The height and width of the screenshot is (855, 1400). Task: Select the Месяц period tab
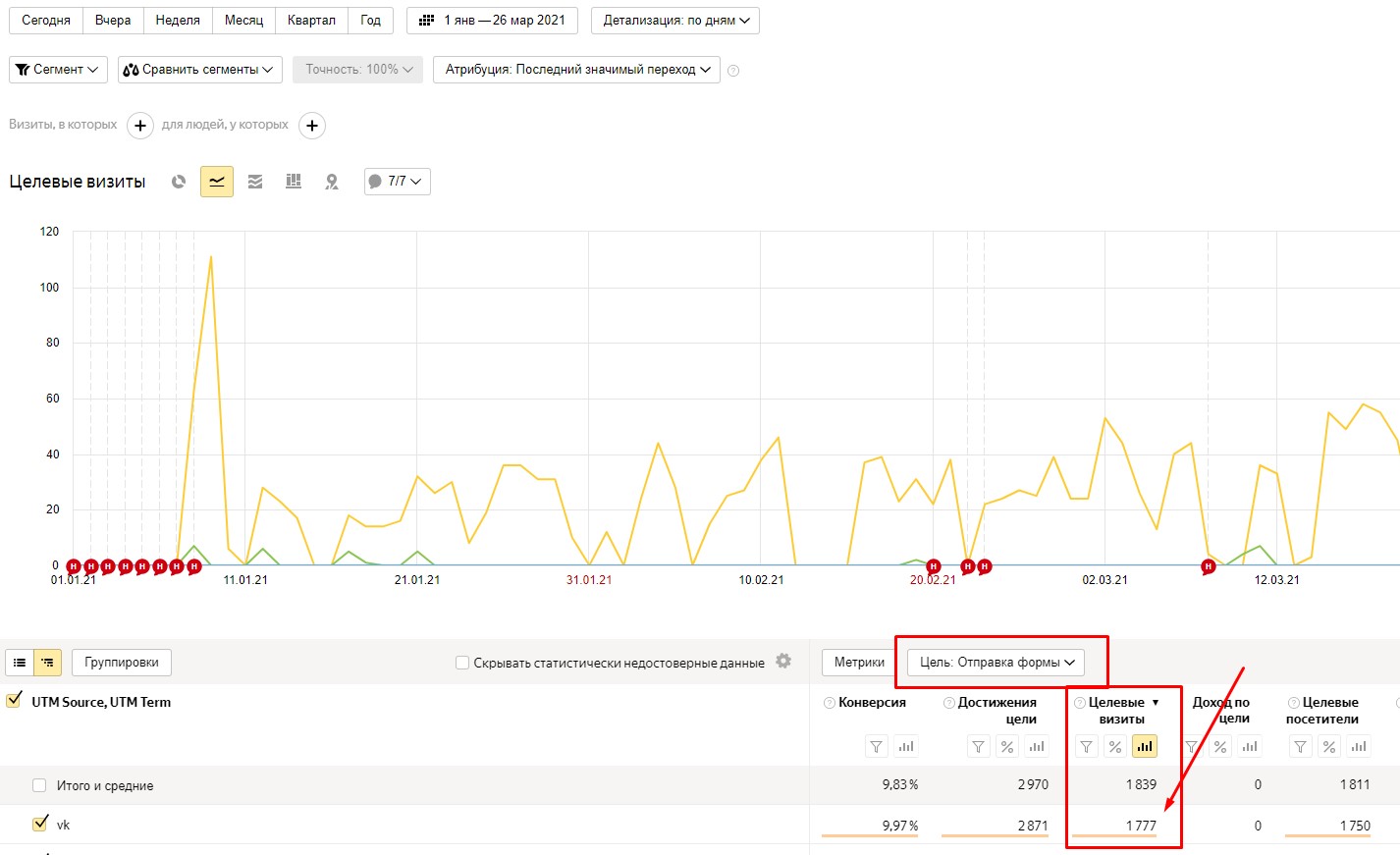click(x=243, y=21)
